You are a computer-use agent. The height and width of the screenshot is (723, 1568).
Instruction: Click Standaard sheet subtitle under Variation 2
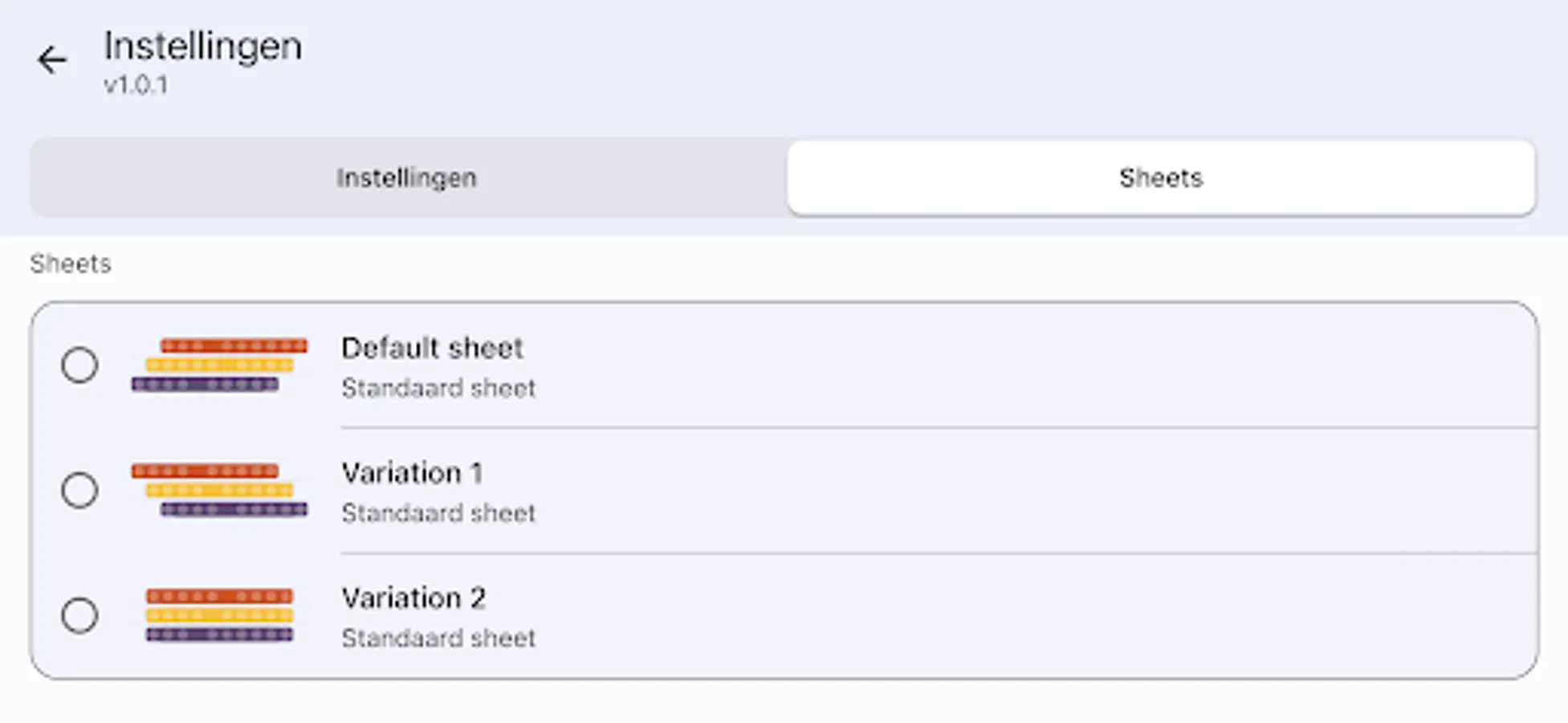[438, 639]
